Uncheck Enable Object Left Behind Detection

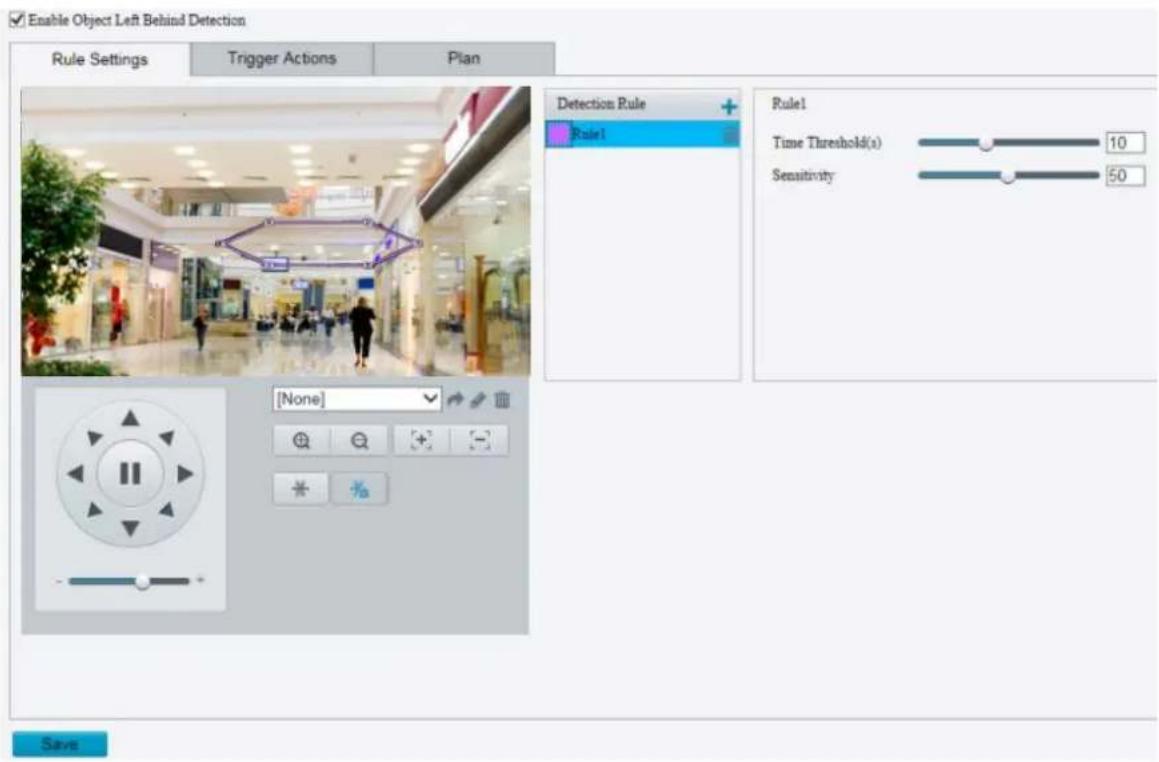[17, 20]
